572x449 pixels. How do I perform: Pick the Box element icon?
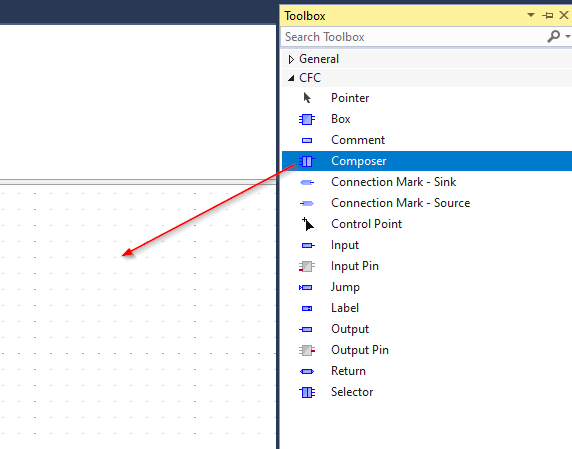pos(307,119)
